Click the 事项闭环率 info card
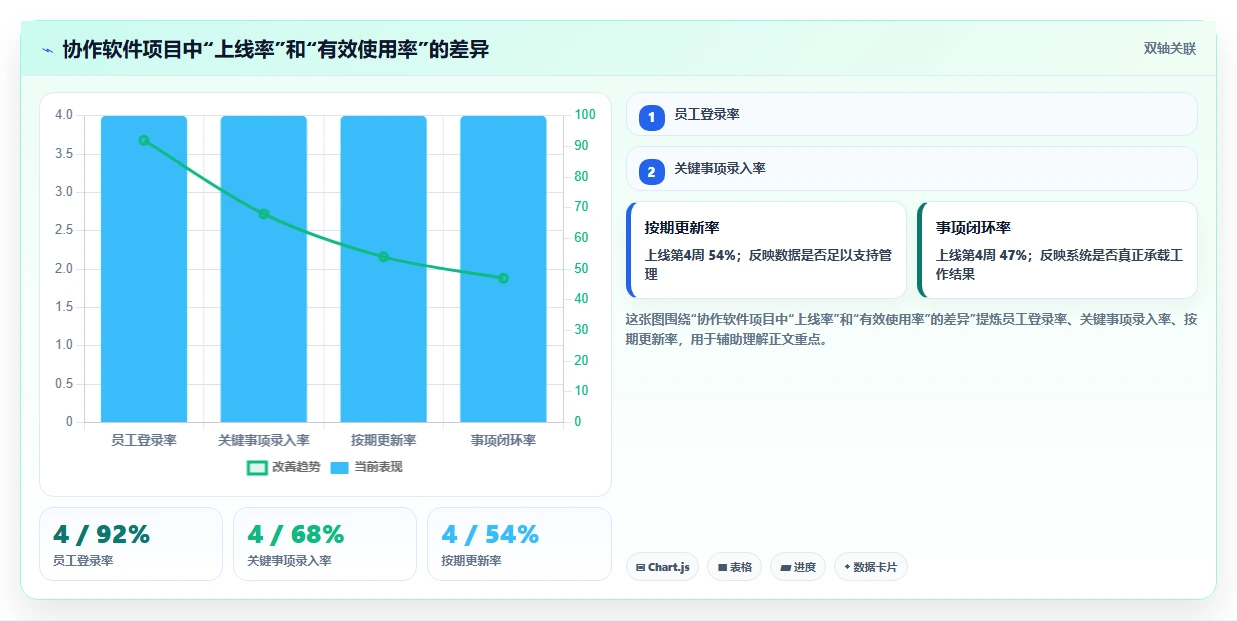The height and width of the screenshot is (621, 1237). point(1057,250)
